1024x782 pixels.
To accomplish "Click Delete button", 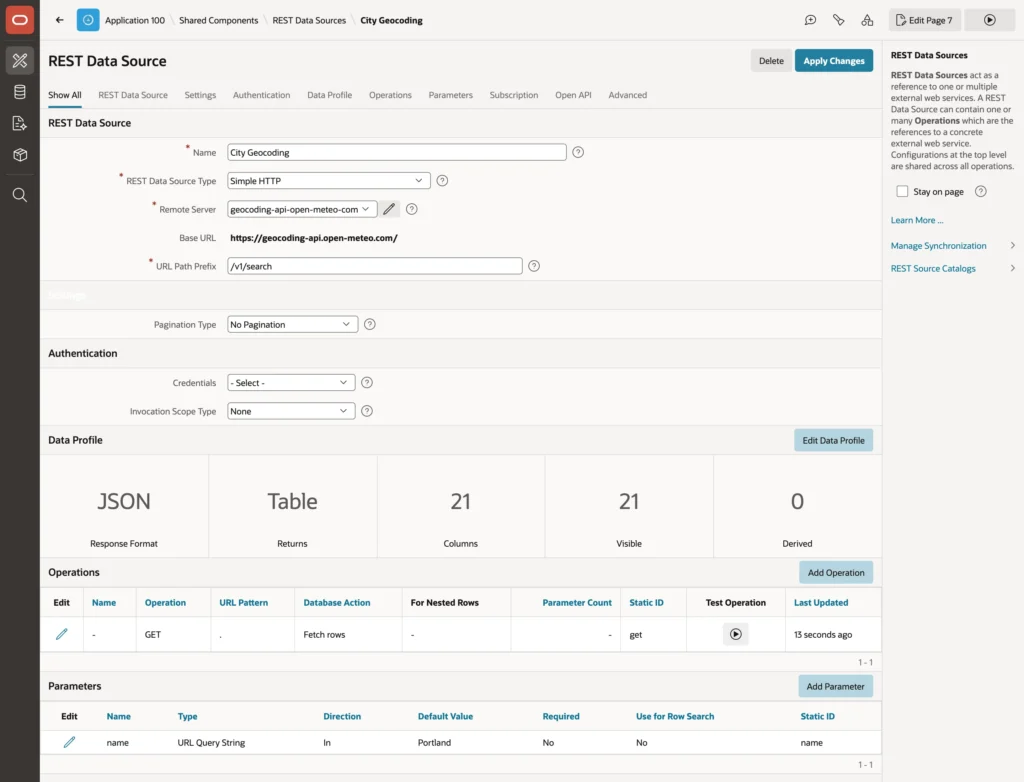I will pos(771,61).
